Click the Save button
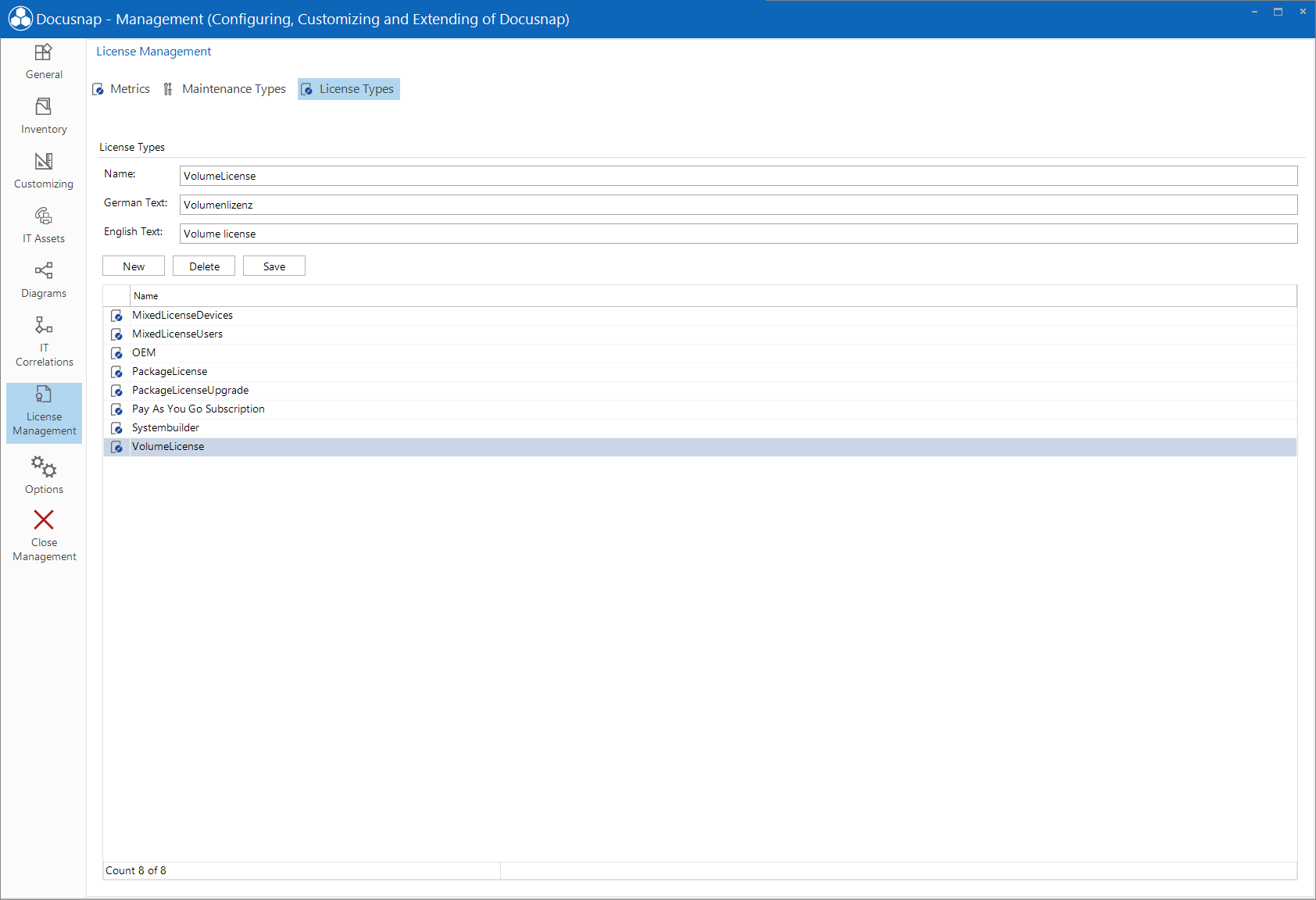 [274, 266]
